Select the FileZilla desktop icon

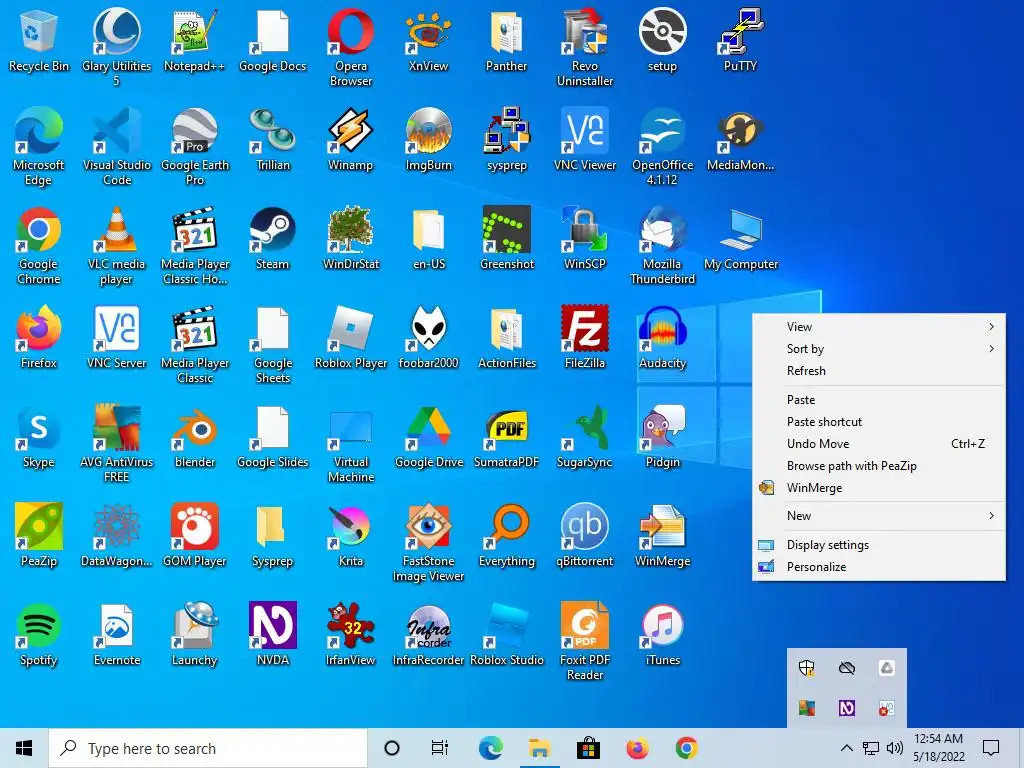[584, 338]
